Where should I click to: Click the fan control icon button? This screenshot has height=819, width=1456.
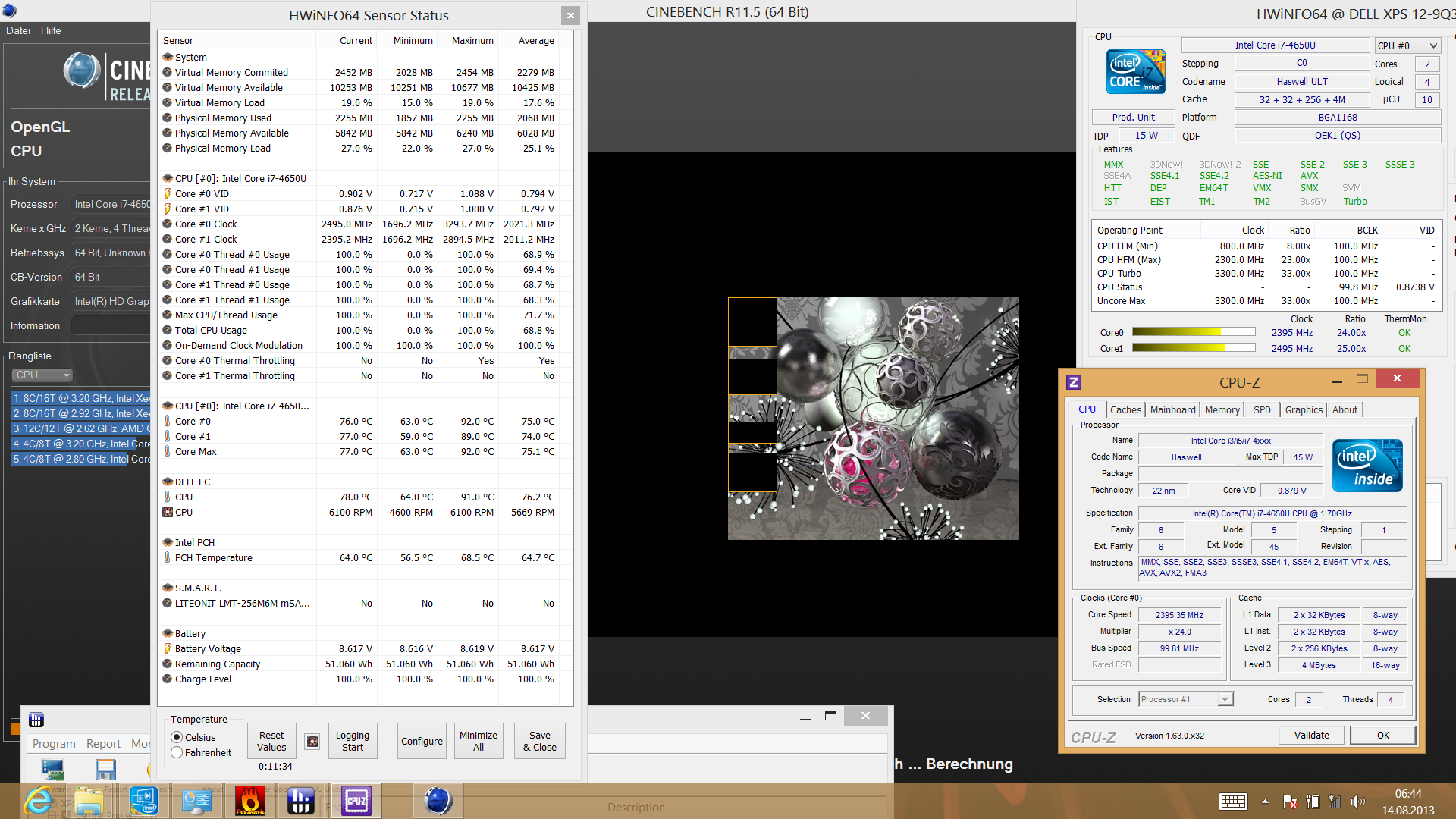click(x=312, y=742)
